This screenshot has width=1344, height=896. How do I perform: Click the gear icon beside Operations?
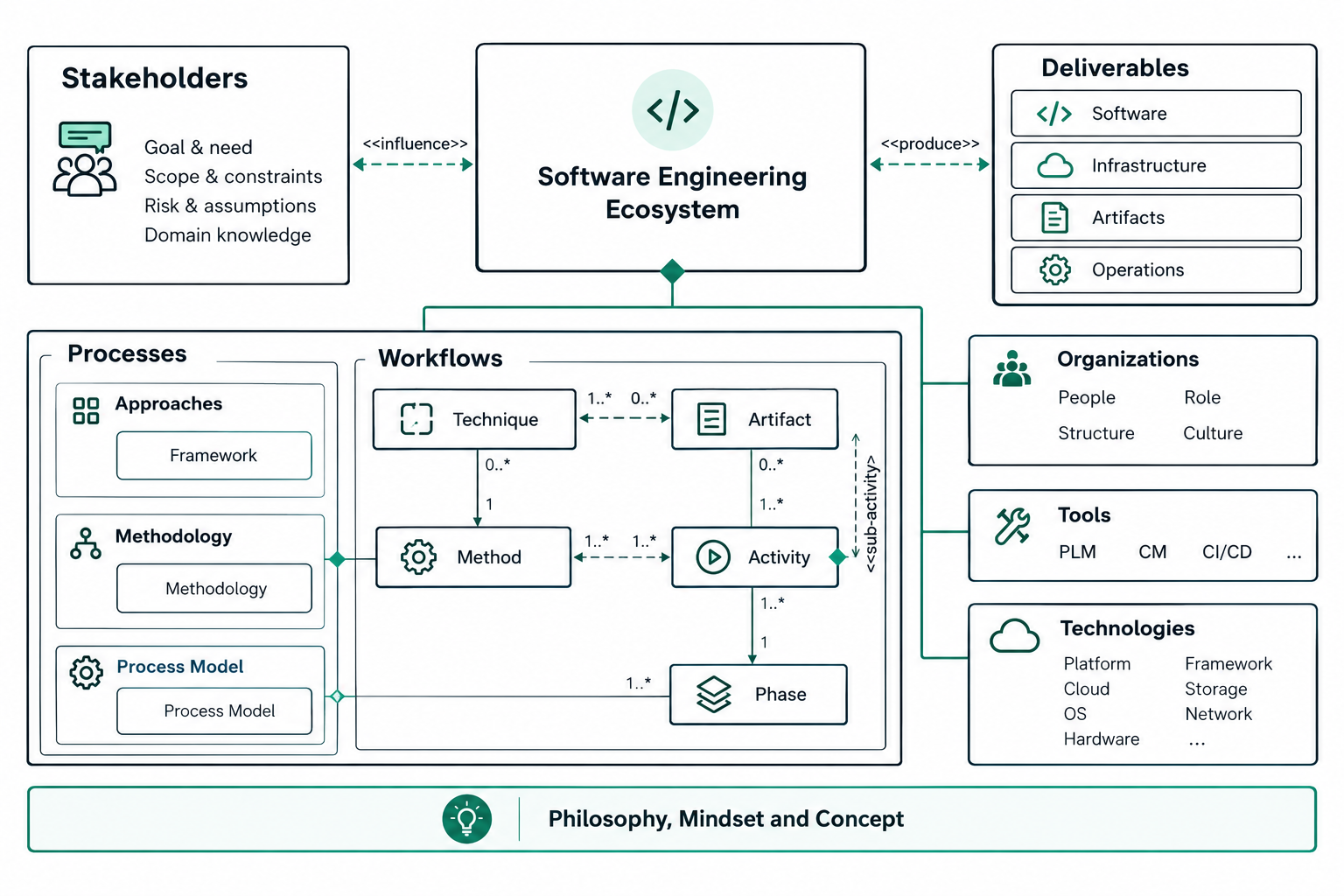coord(1054,269)
